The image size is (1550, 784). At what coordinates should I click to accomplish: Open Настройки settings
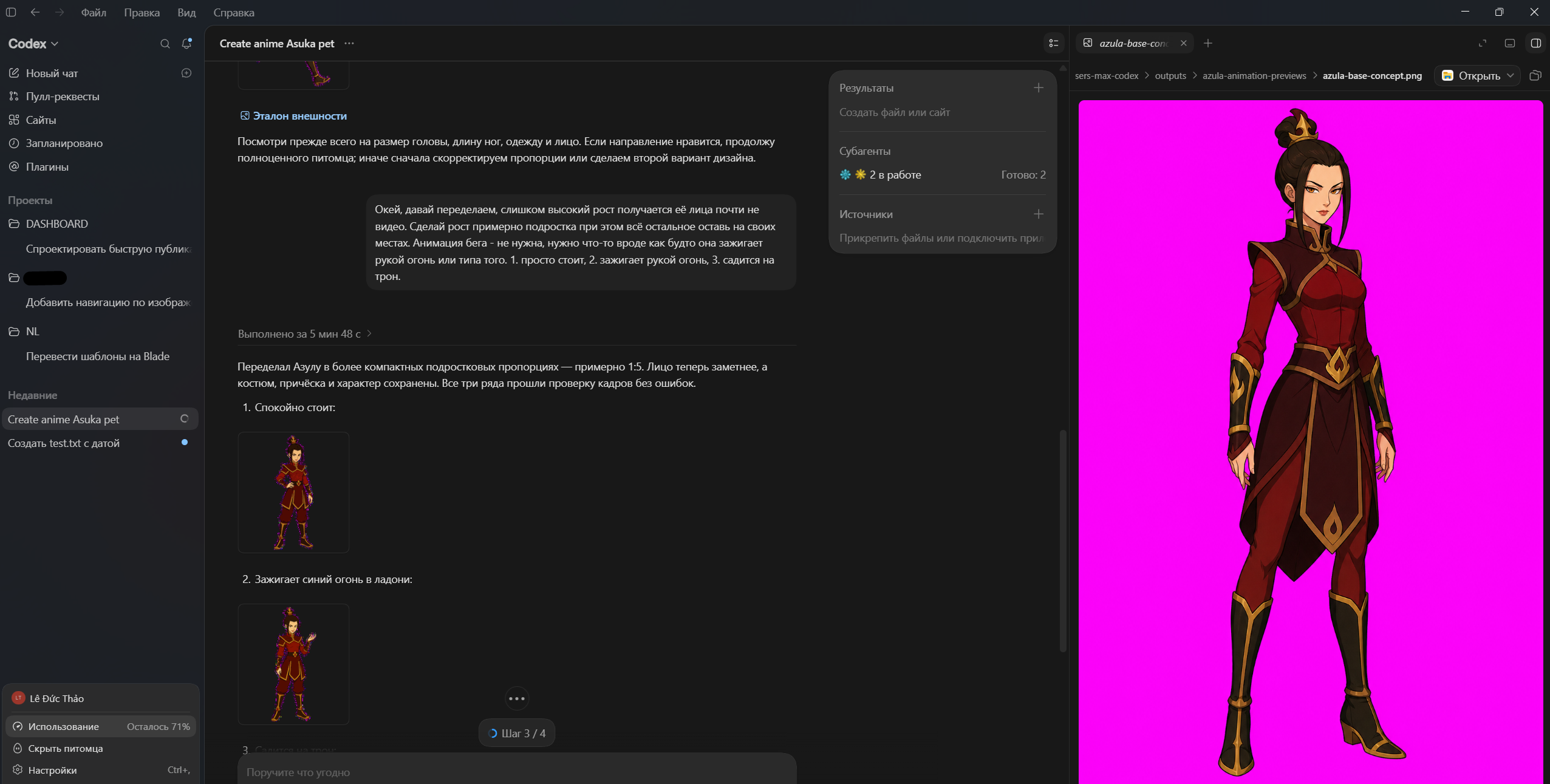point(101,770)
